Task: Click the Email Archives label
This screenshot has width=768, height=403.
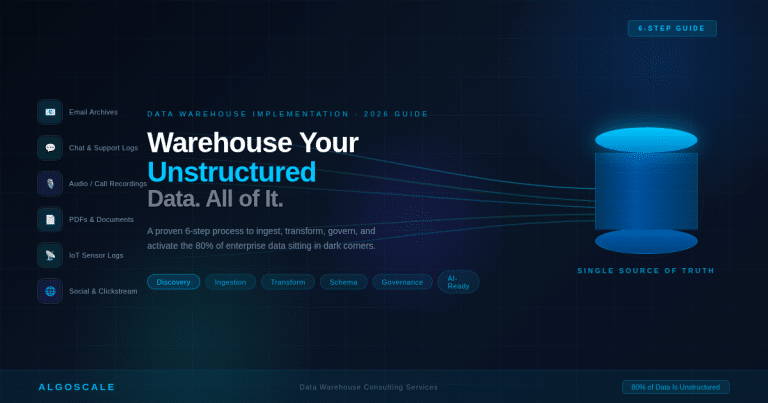Action: (93, 112)
